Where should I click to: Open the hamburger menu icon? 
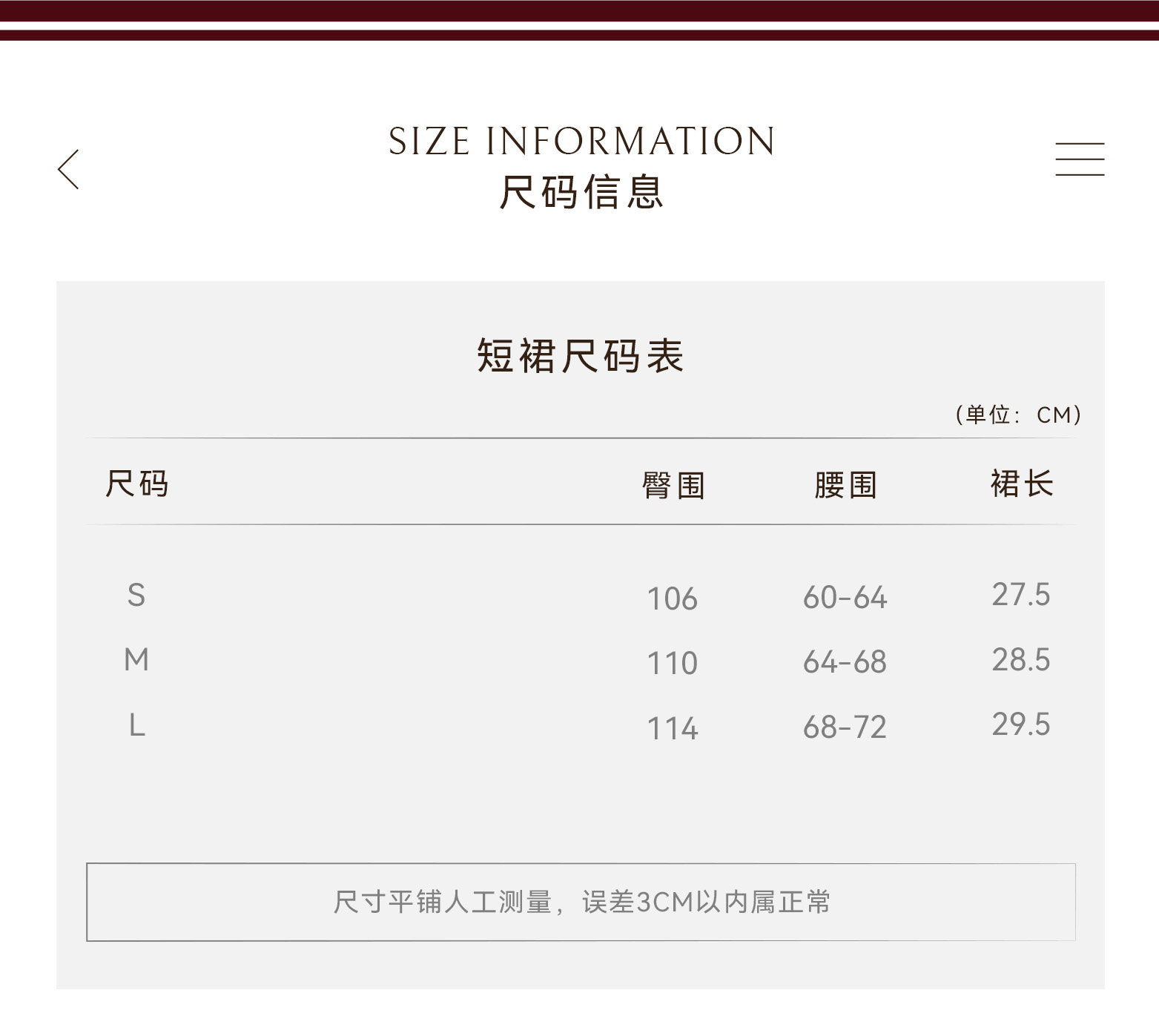pos(1080,159)
